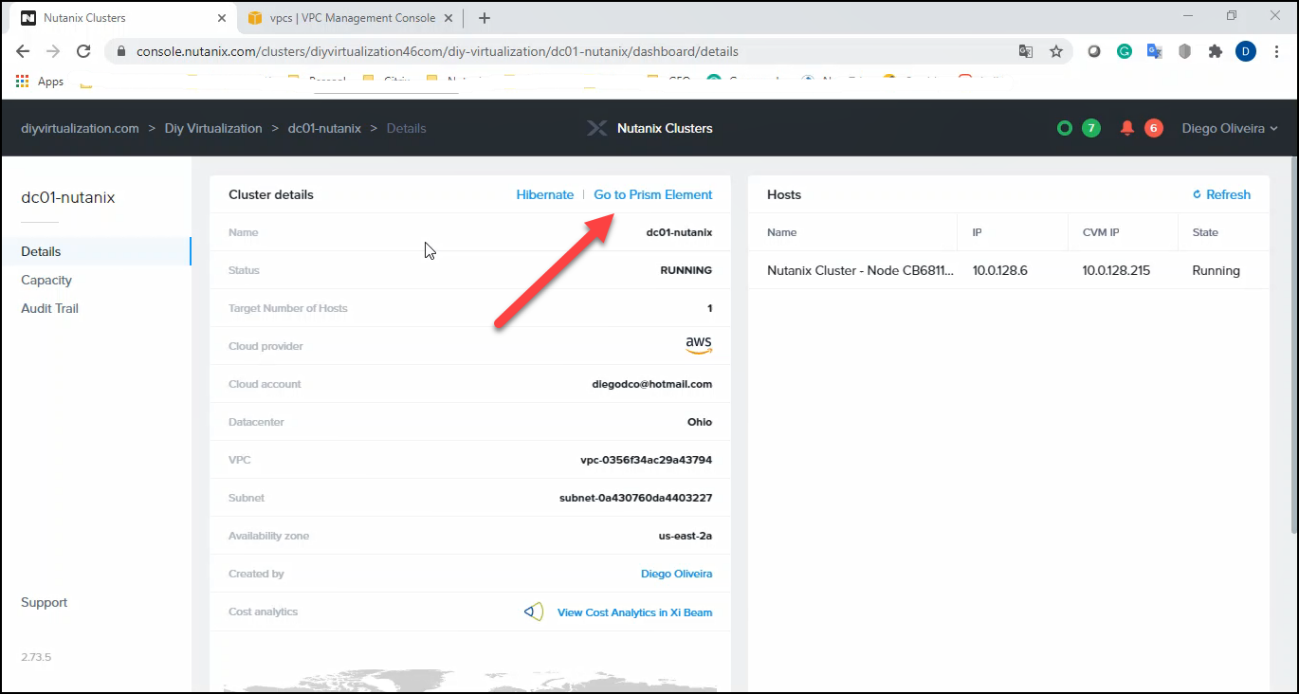Click Go to Prism Element link
Image resolution: width=1299 pixels, height=694 pixels.
tap(653, 195)
